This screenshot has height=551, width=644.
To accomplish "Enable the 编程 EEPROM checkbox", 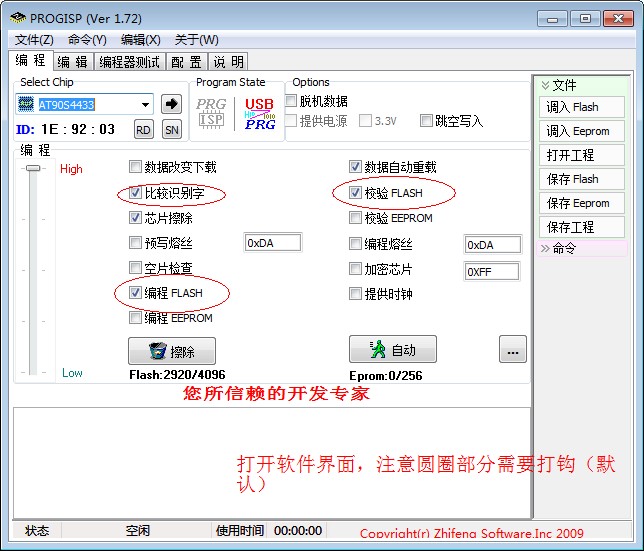I will coord(135,317).
